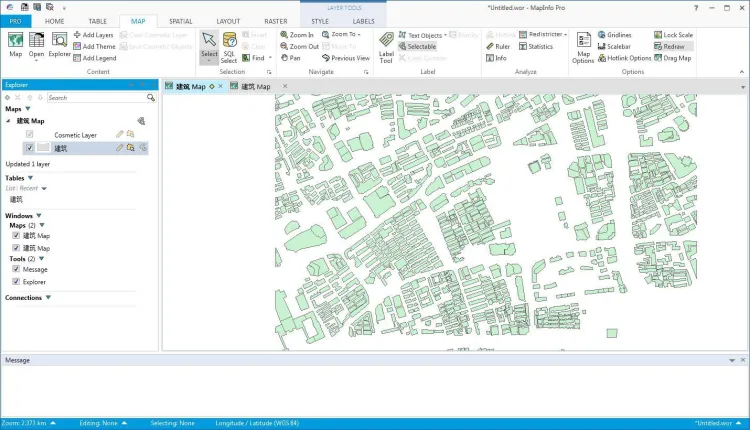Open the SQL Select tool
750x430 pixels.
[230, 46]
